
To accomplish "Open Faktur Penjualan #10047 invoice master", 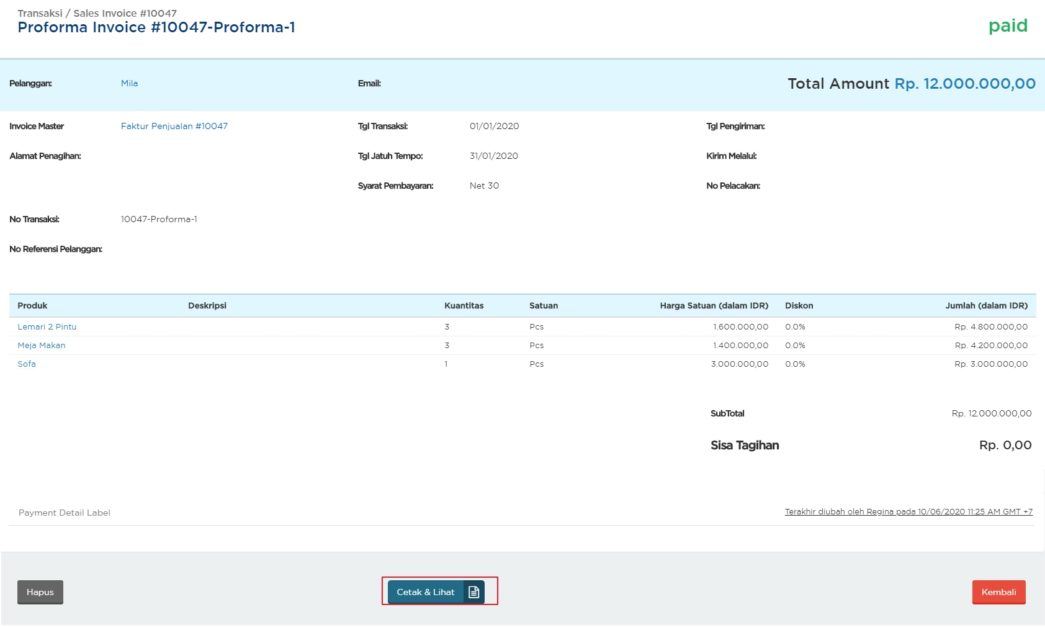I will point(172,125).
